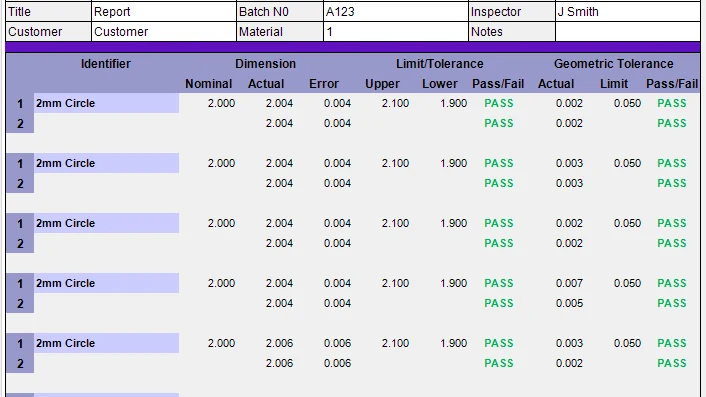Image resolution: width=706 pixels, height=397 pixels.
Task: Click geometric actual 0.002 in the 2.006 row
Action: [570, 363]
